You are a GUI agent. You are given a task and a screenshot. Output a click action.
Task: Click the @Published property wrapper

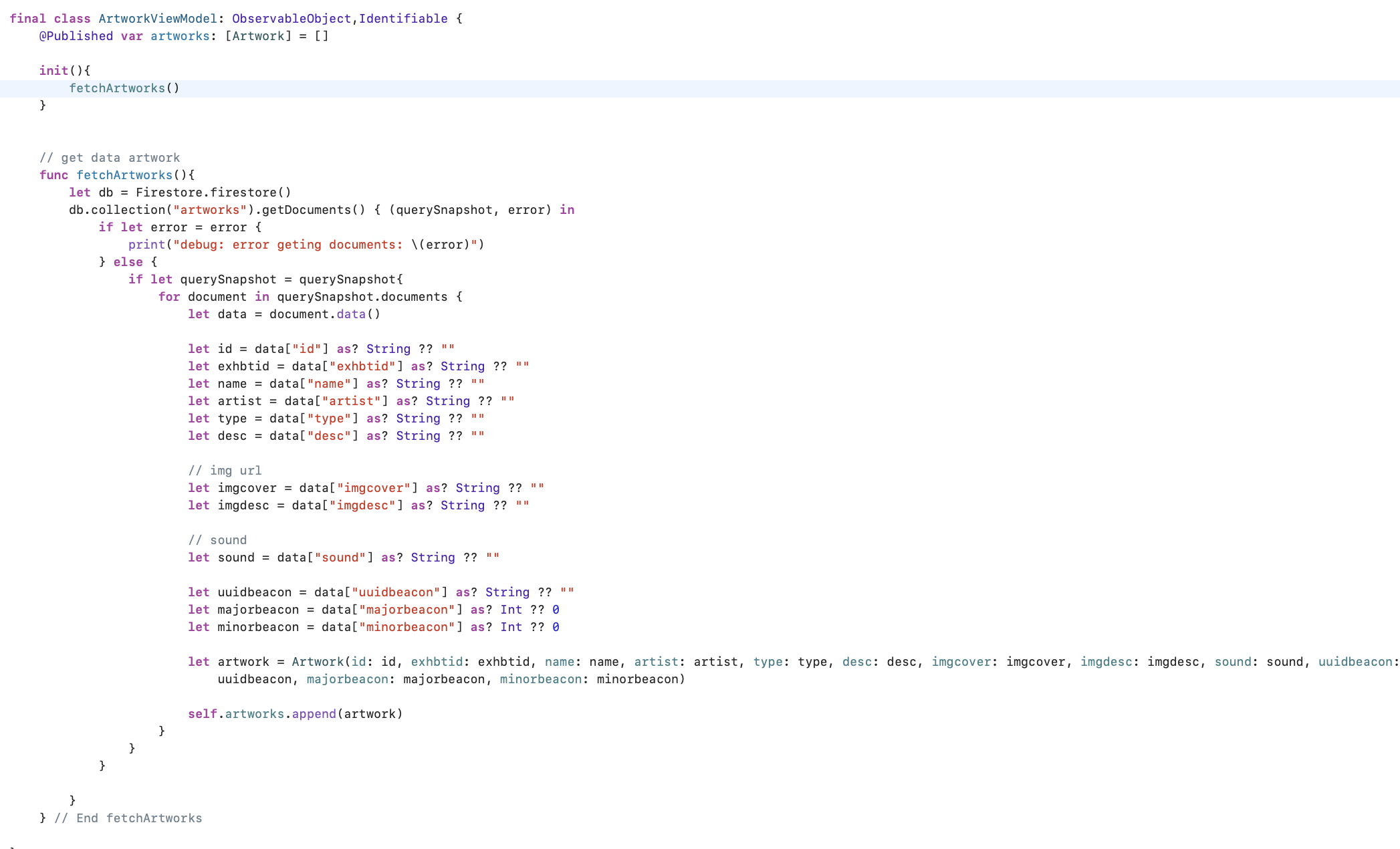76,36
